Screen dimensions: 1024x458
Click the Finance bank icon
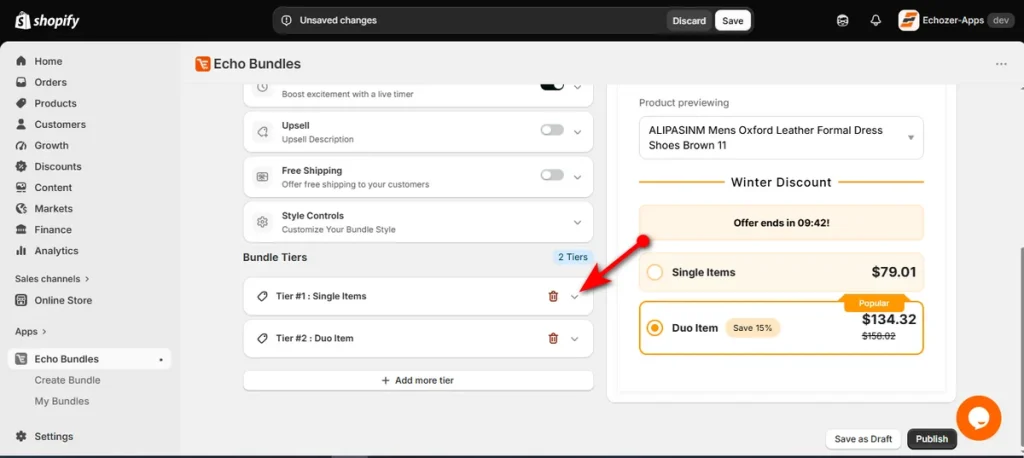click(22, 229)
